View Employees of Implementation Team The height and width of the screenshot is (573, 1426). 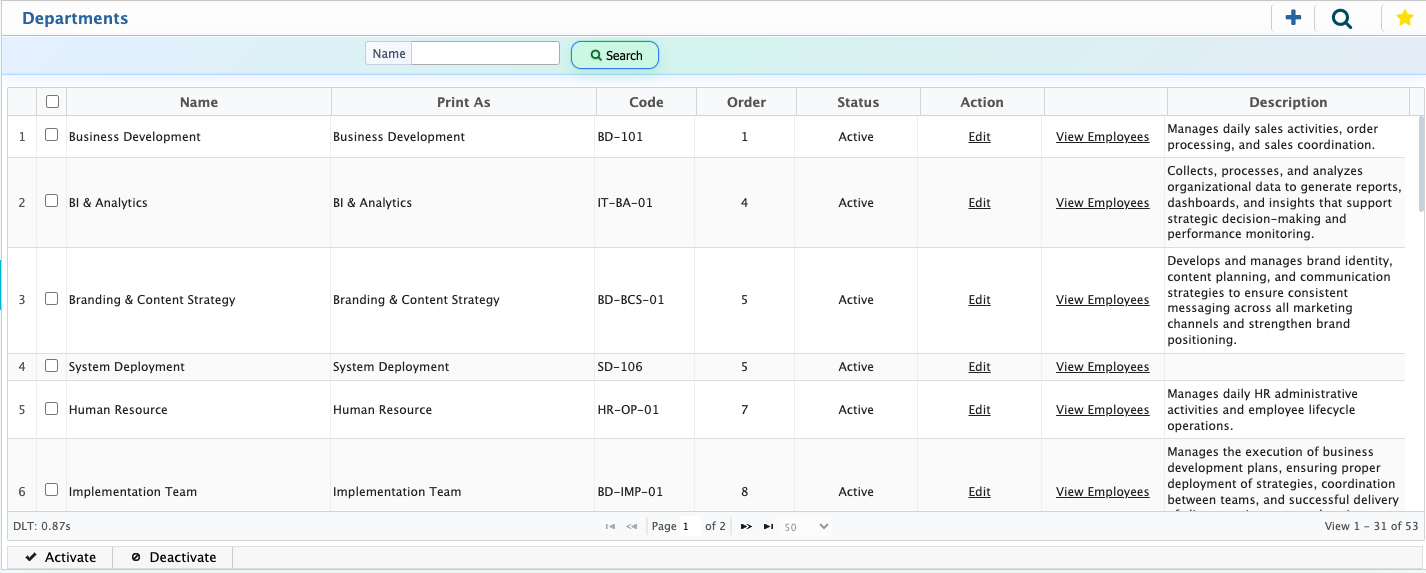pos(1102,492)
